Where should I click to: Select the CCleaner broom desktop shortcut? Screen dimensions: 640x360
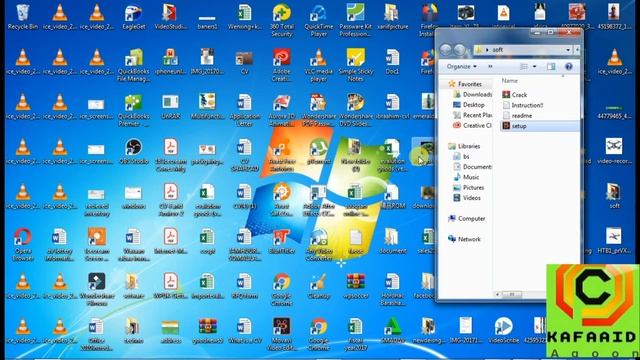coord(318,286)
